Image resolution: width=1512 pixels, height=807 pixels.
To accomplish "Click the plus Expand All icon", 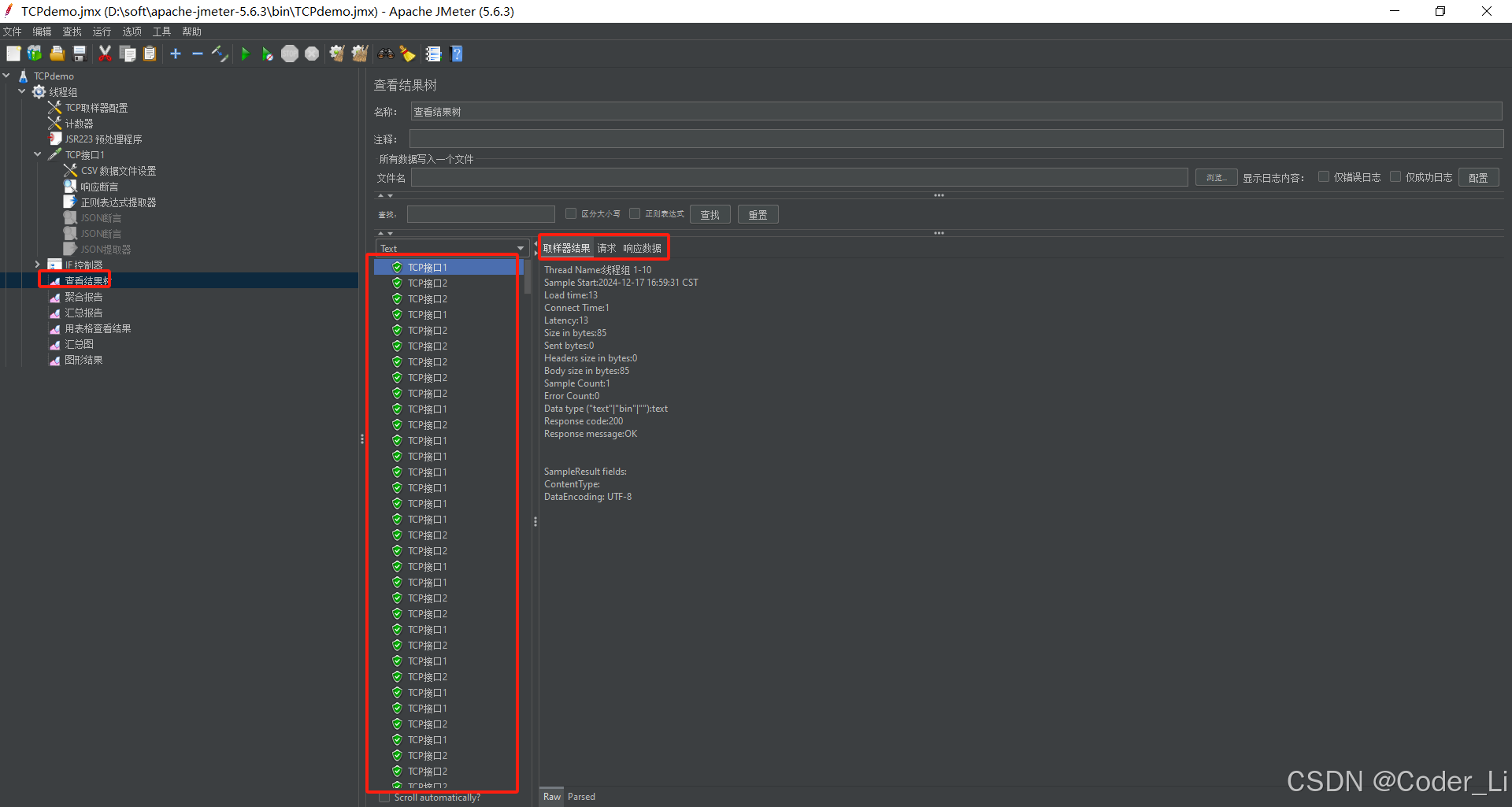I will (x=176, y=54).
